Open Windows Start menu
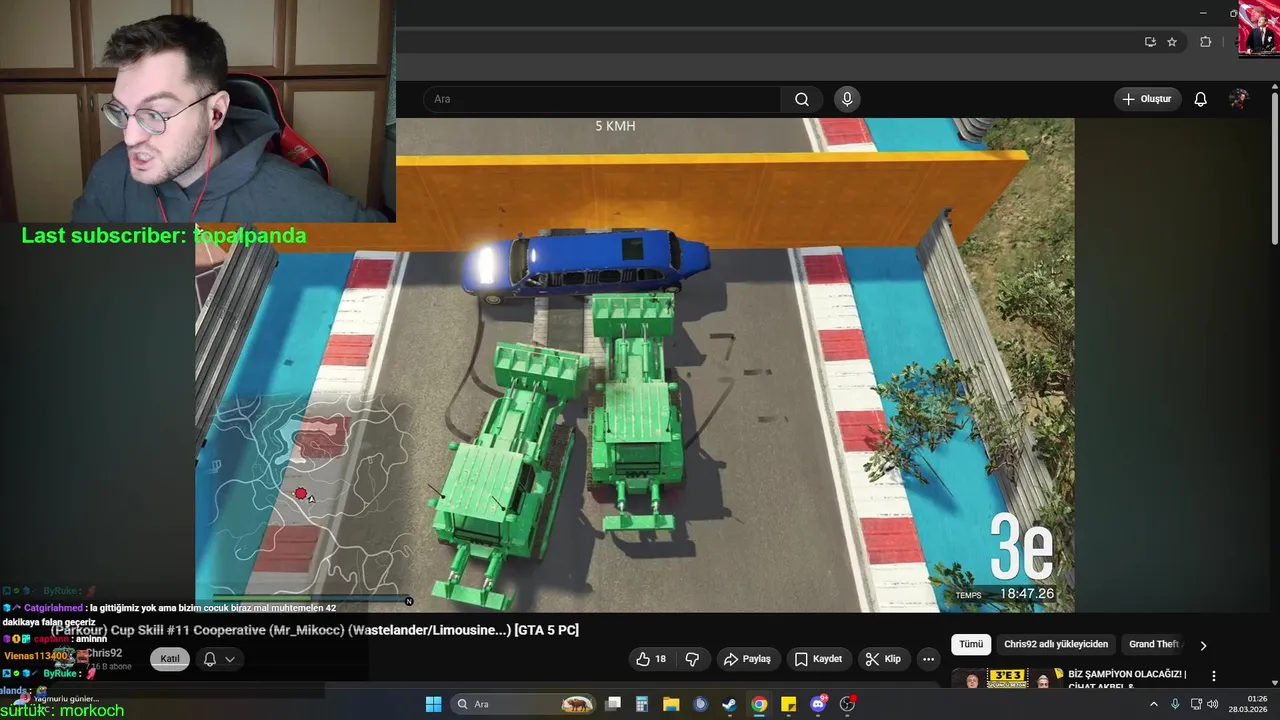Image resolution: width=1280 pixels, height=720 pixels. coord(433,704)
